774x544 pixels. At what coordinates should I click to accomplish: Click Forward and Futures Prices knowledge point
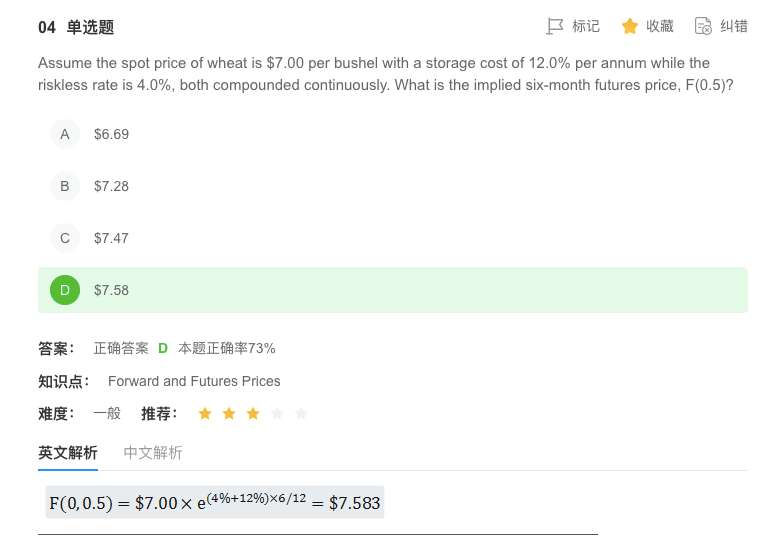click(194, 381)
